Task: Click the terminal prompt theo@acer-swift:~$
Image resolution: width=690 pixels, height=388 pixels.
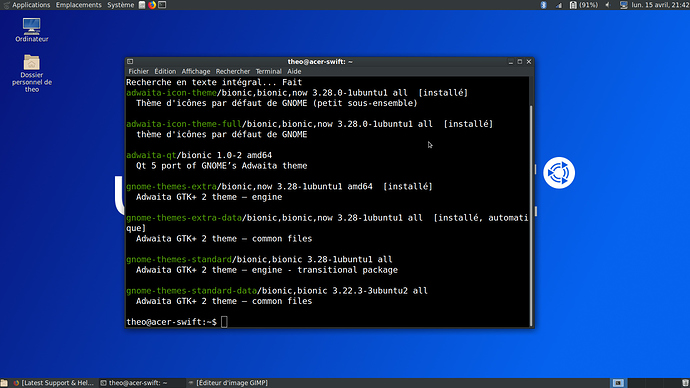Action: pos(171,322)
